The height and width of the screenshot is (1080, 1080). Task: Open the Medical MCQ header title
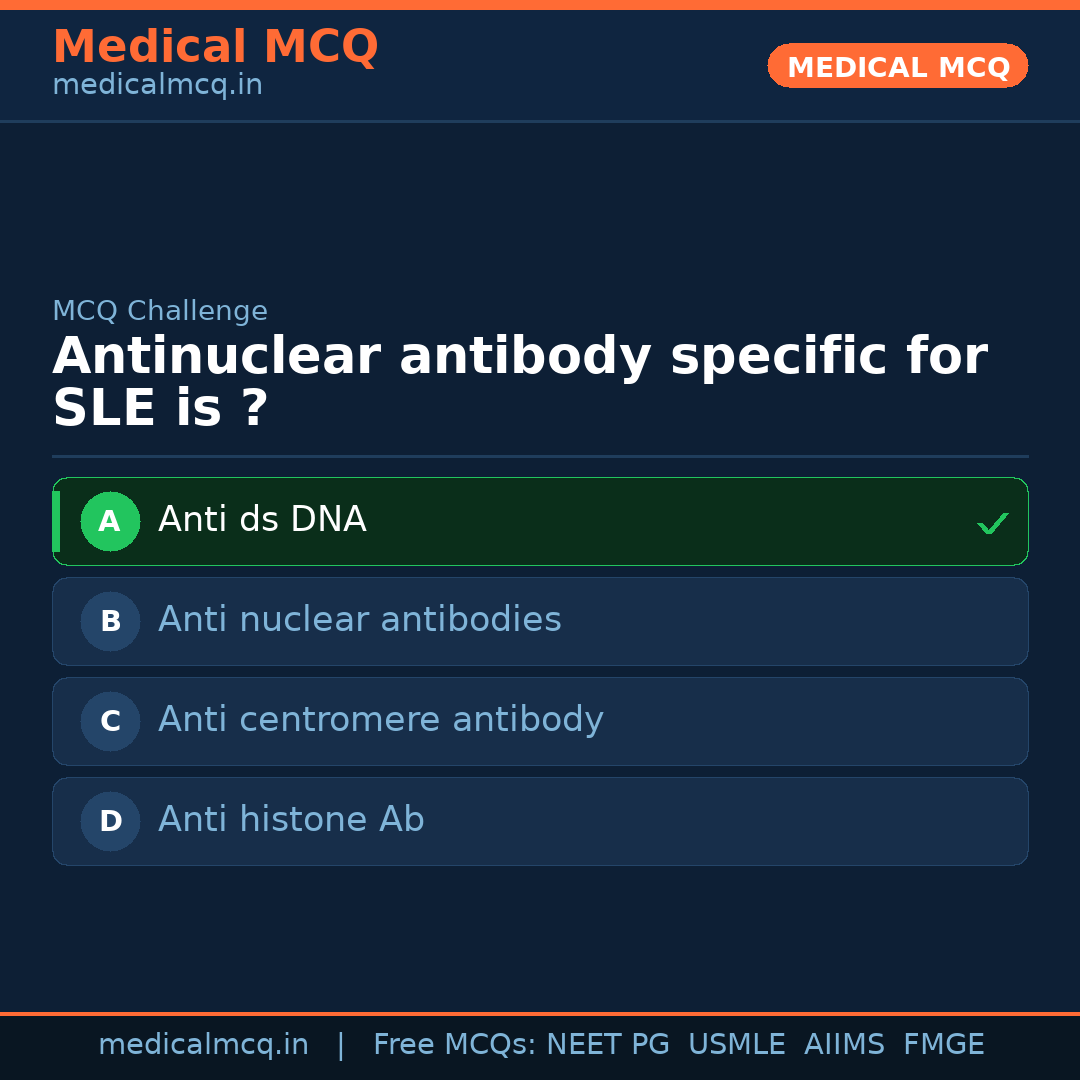point(215,47)
